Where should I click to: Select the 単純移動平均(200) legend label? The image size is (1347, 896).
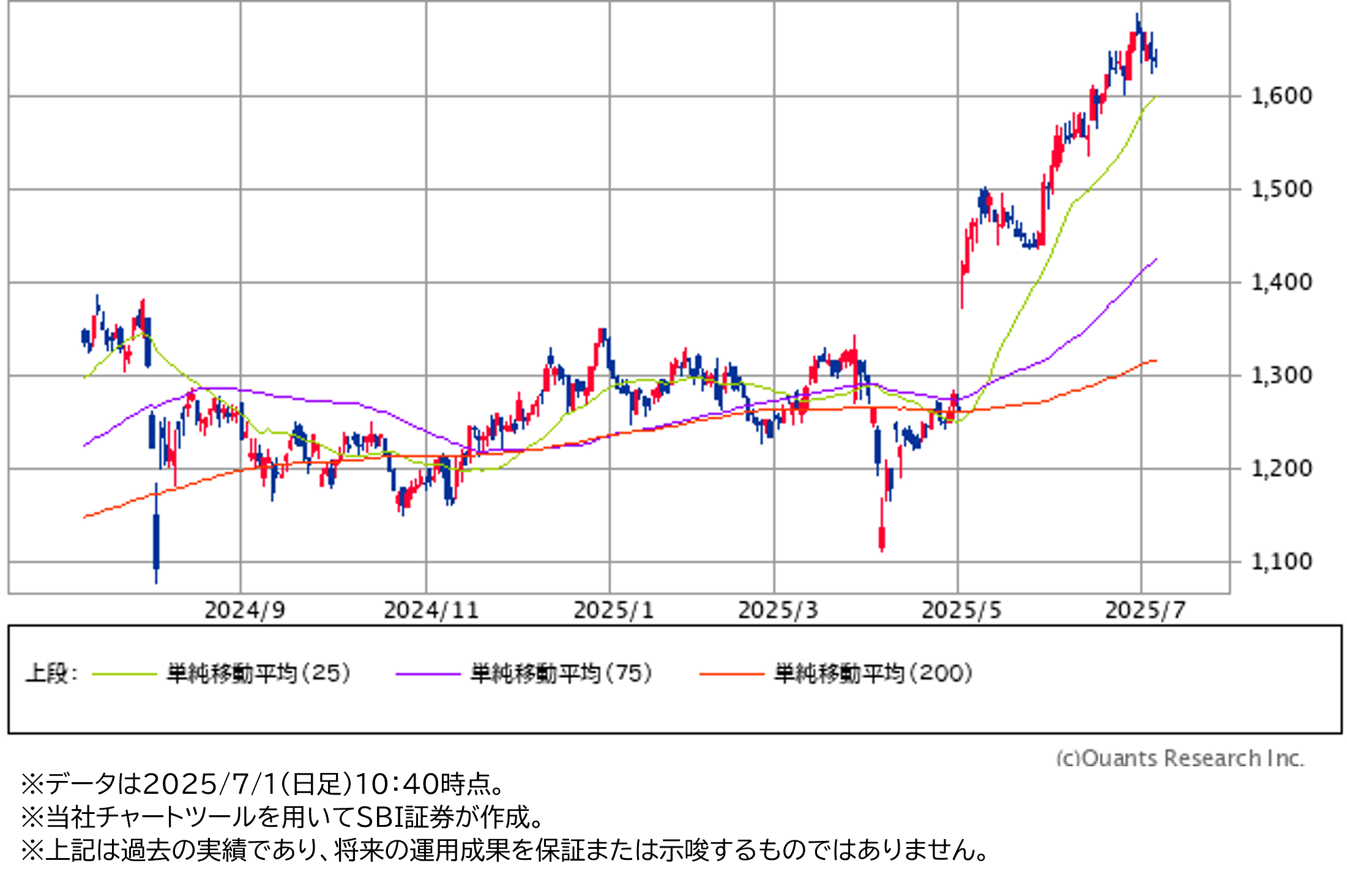873,673
